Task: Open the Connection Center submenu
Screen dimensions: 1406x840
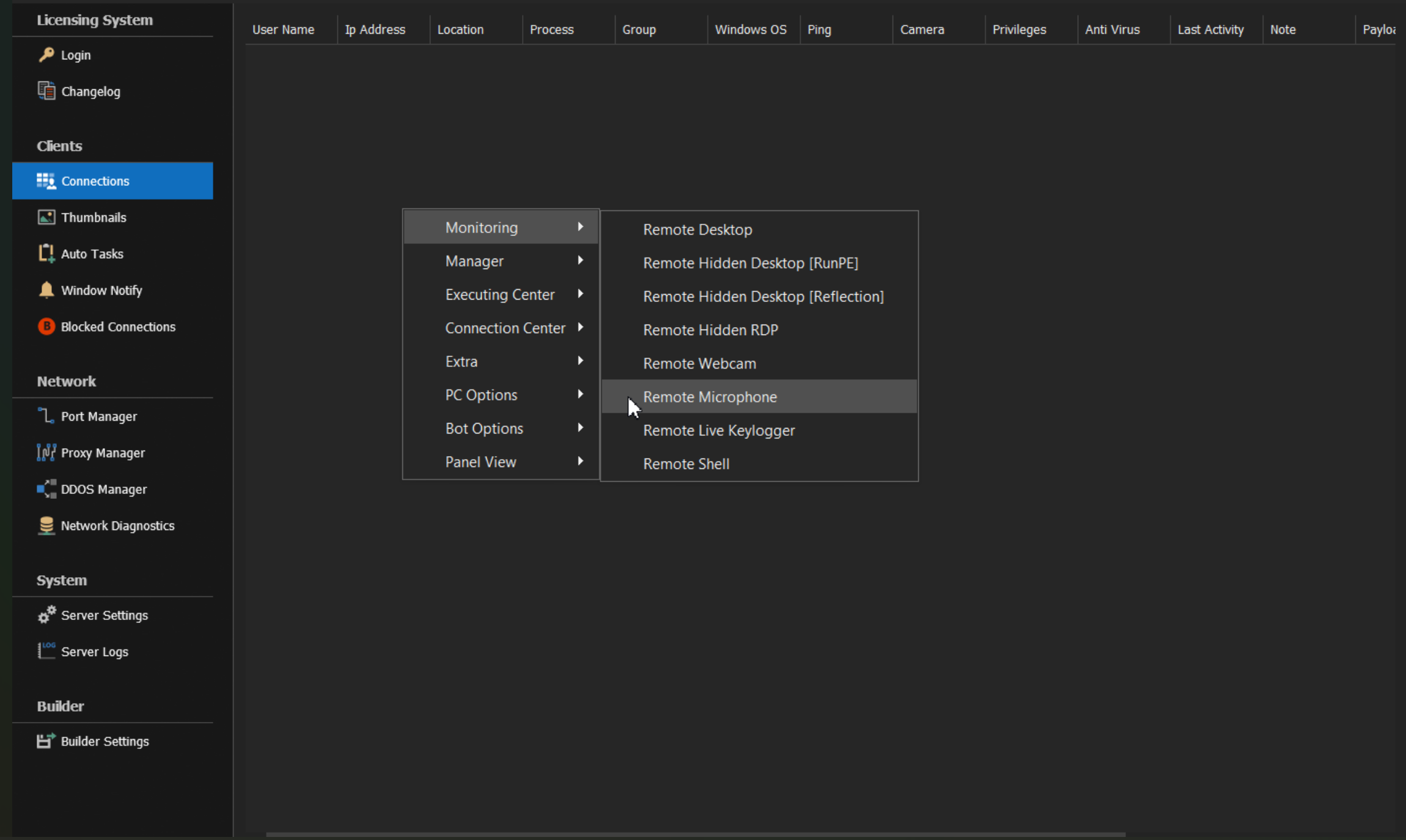Action: (501, 328)
